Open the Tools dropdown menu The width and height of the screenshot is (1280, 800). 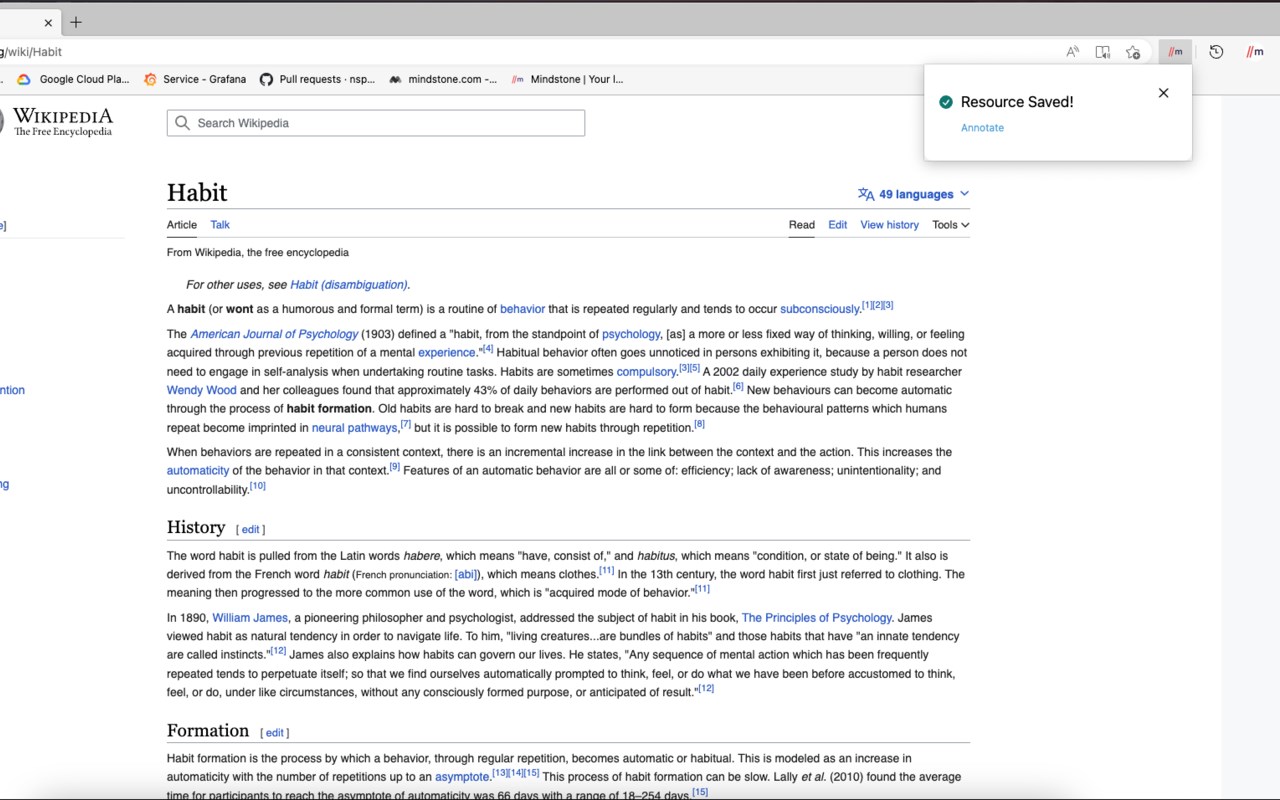coord(951,225)
